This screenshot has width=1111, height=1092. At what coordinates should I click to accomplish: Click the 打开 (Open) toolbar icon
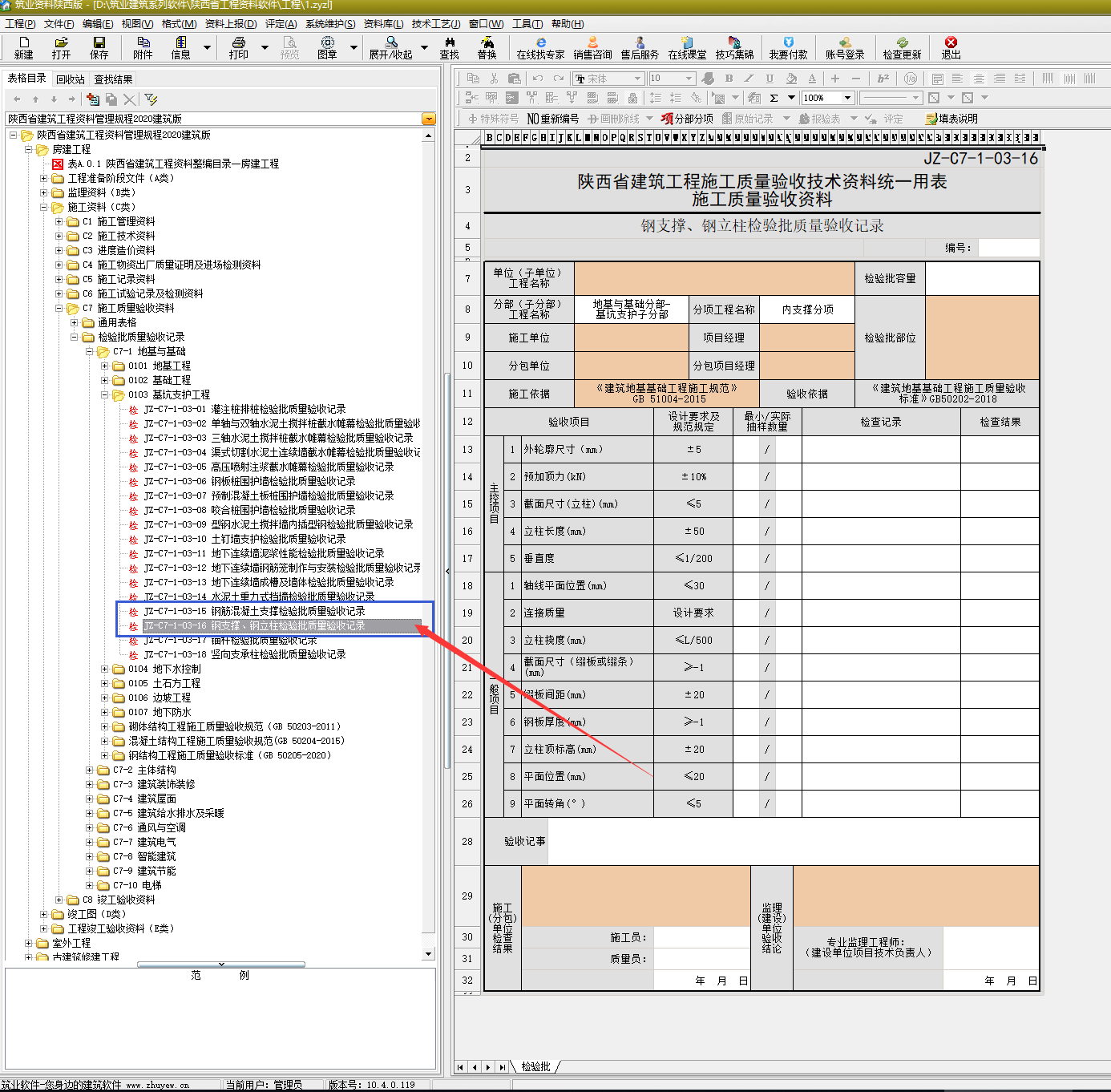61,47
